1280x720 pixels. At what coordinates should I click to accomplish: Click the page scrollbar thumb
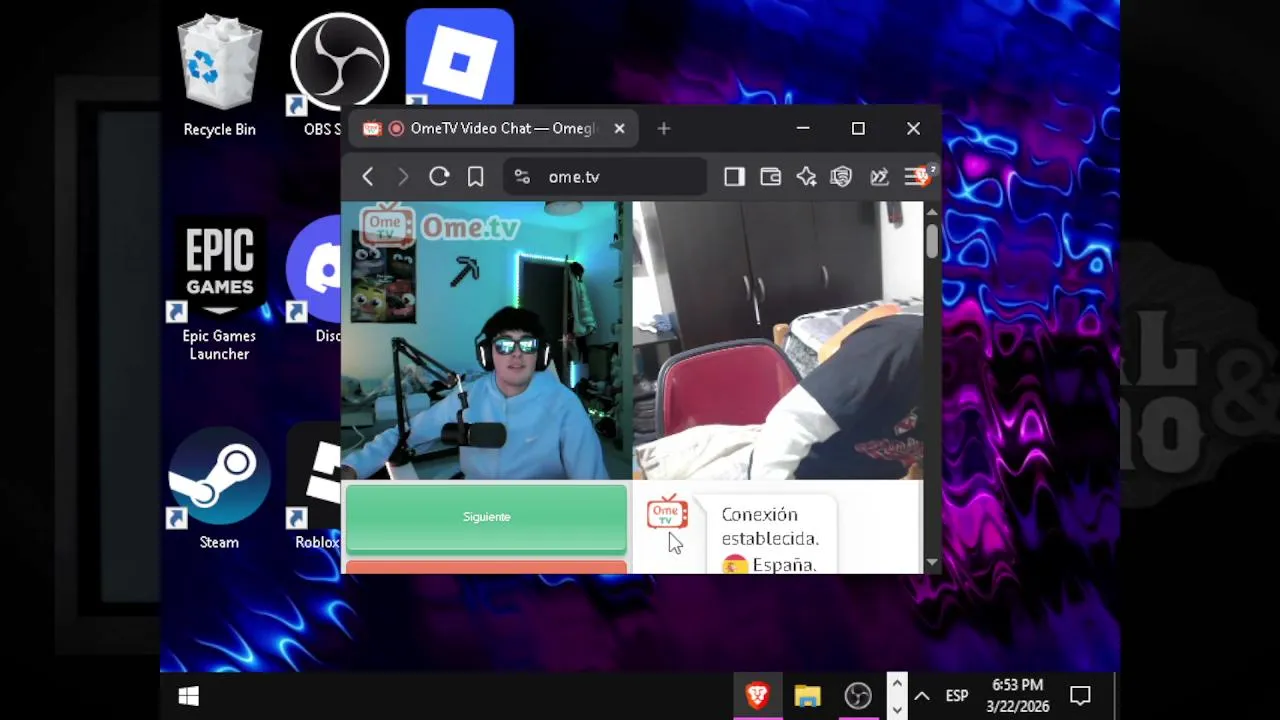932,241
